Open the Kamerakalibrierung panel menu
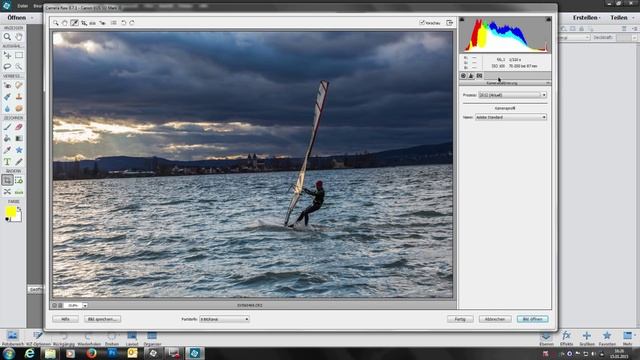 click(548, 83)
